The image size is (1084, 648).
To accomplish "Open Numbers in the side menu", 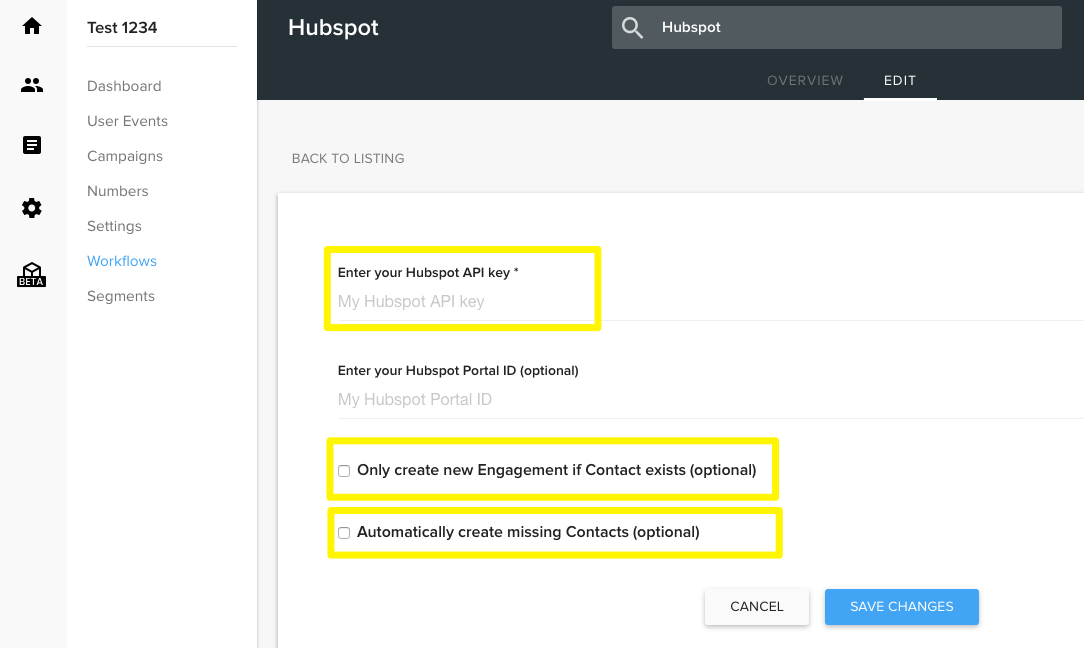I will tap(118, 191).
